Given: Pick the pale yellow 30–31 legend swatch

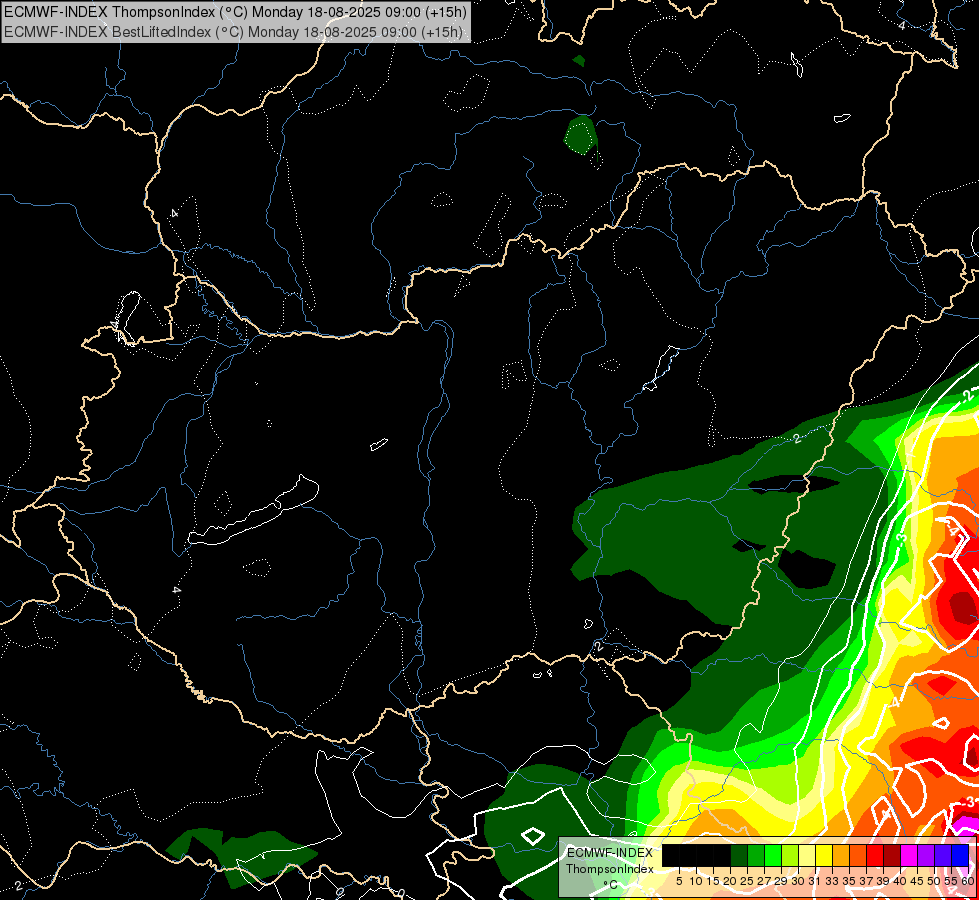Looking at the screenshot, I should click(x=807, y=855).
